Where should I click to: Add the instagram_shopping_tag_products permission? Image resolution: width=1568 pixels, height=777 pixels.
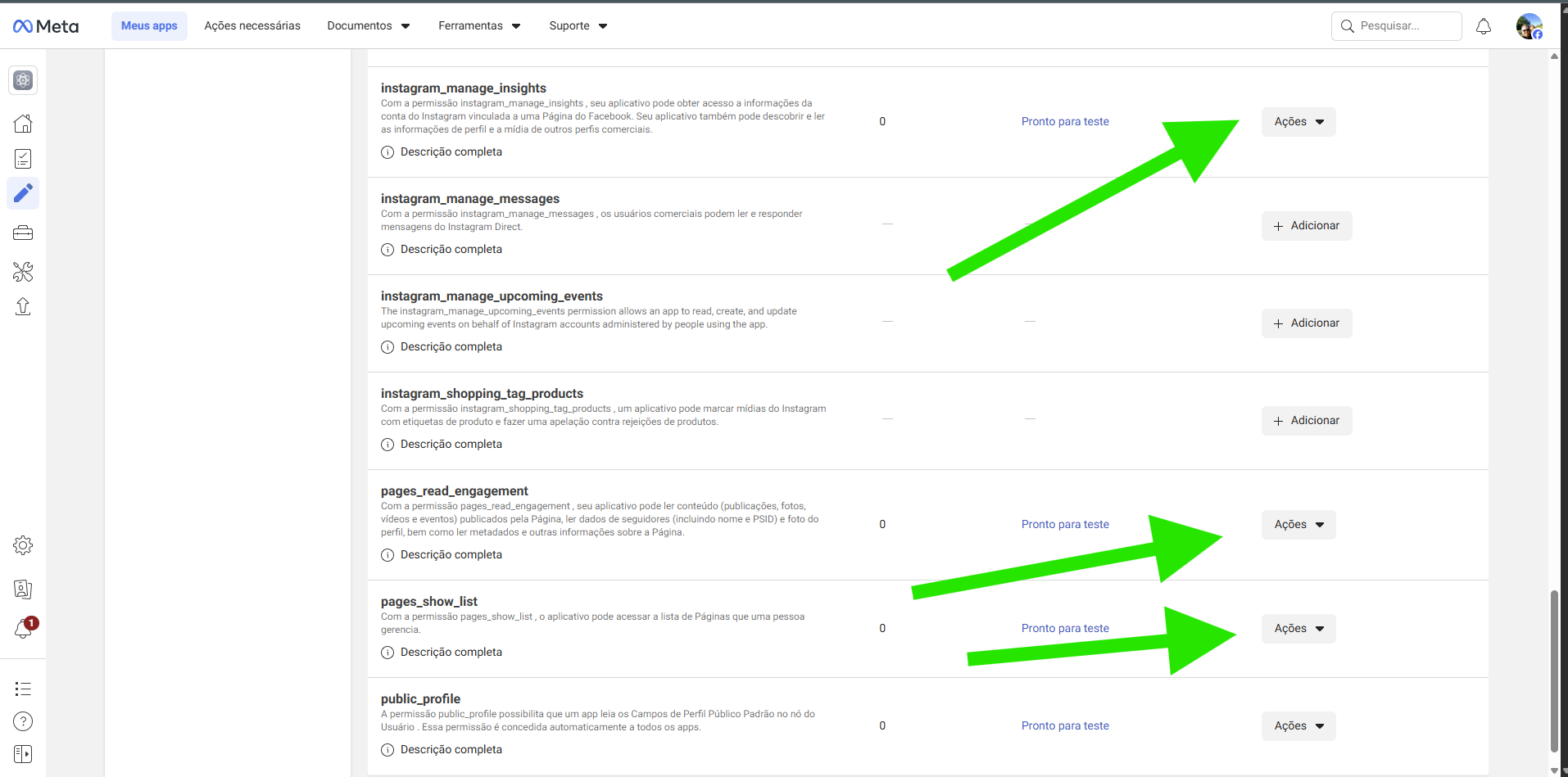coord(1307,421)
